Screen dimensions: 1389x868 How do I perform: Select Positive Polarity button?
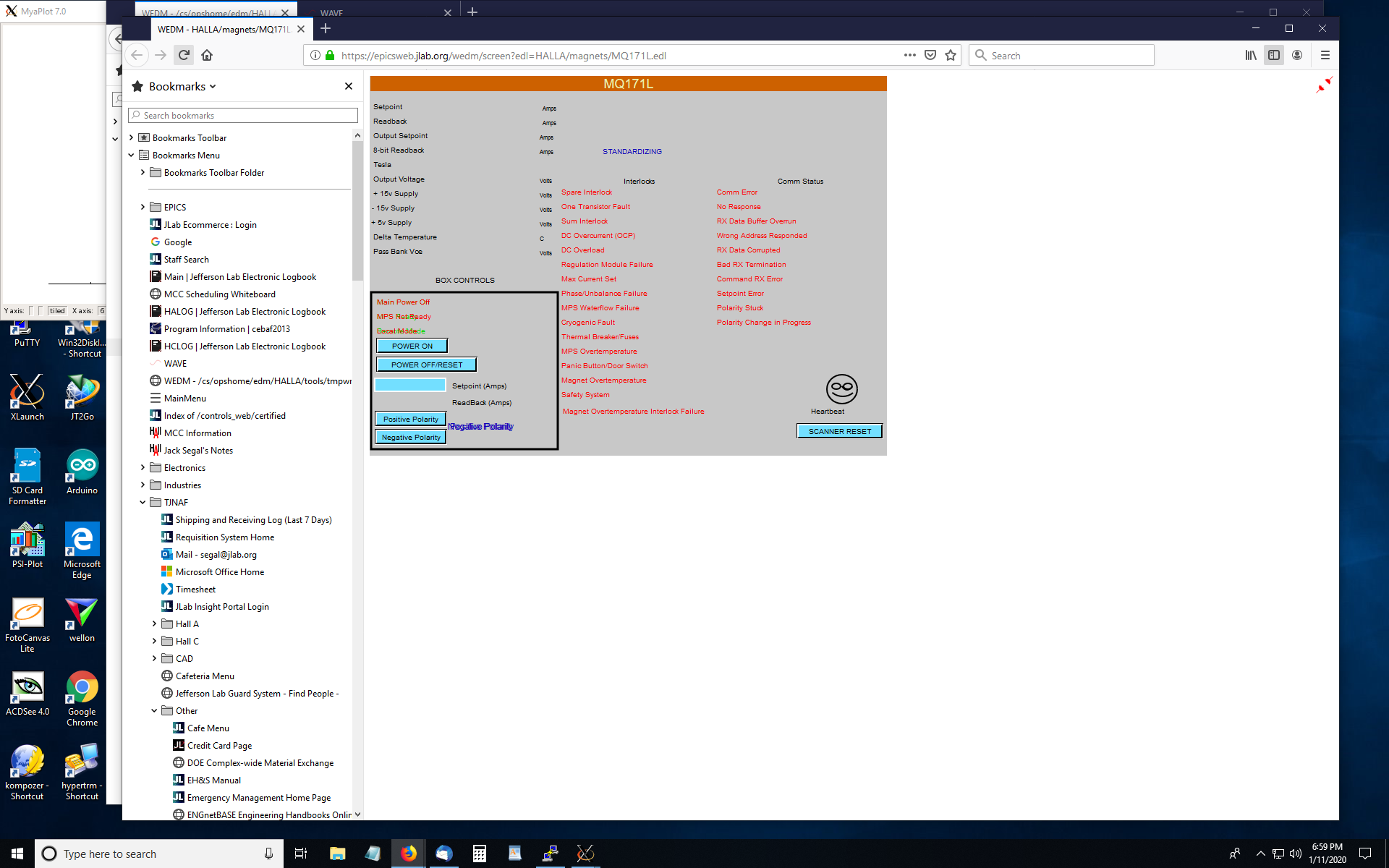coord(410,419)
